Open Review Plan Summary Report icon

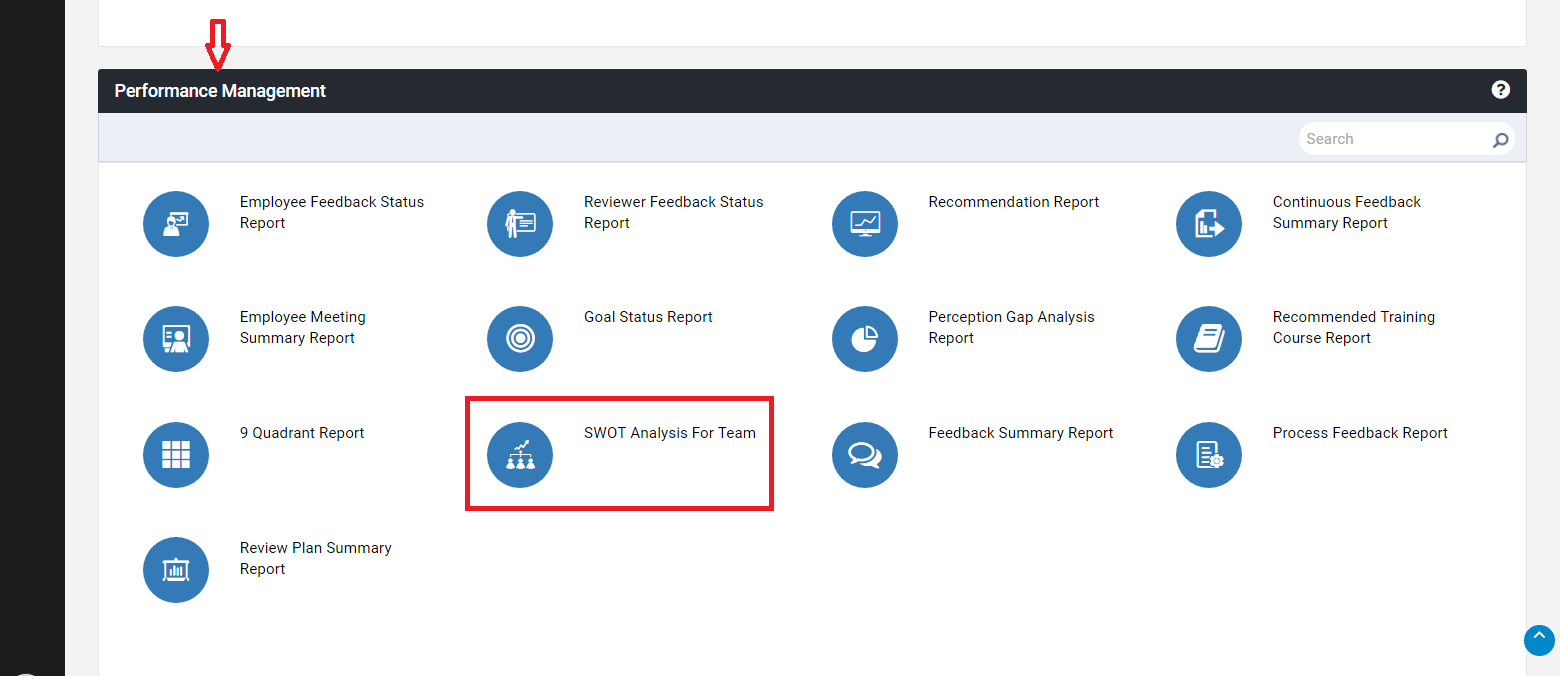point(176,570)
